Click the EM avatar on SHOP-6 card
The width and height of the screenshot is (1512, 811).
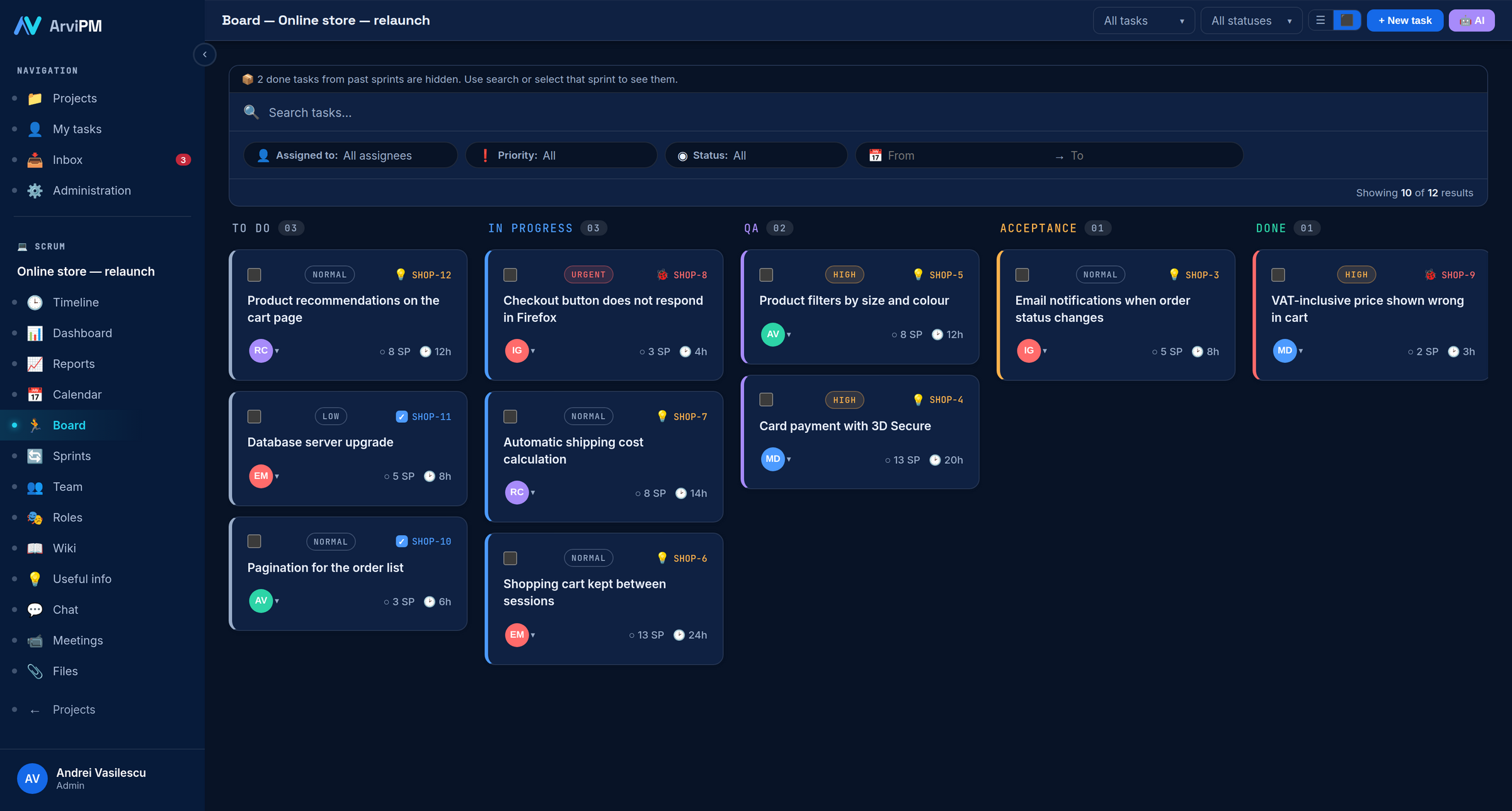coord(517,635)
